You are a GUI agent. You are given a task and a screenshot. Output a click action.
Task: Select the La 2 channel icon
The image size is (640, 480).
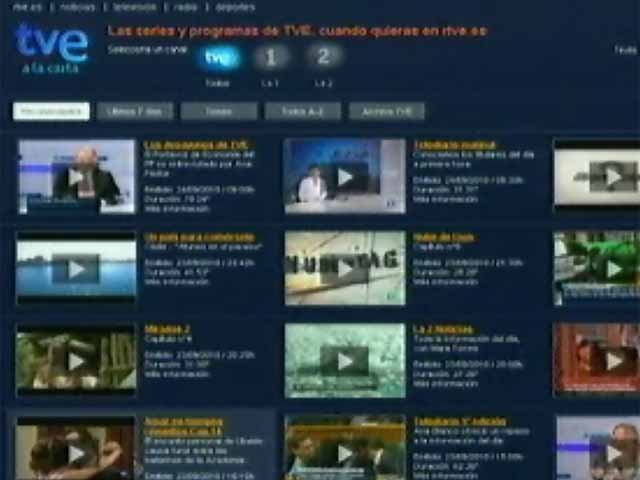(323, 58)
